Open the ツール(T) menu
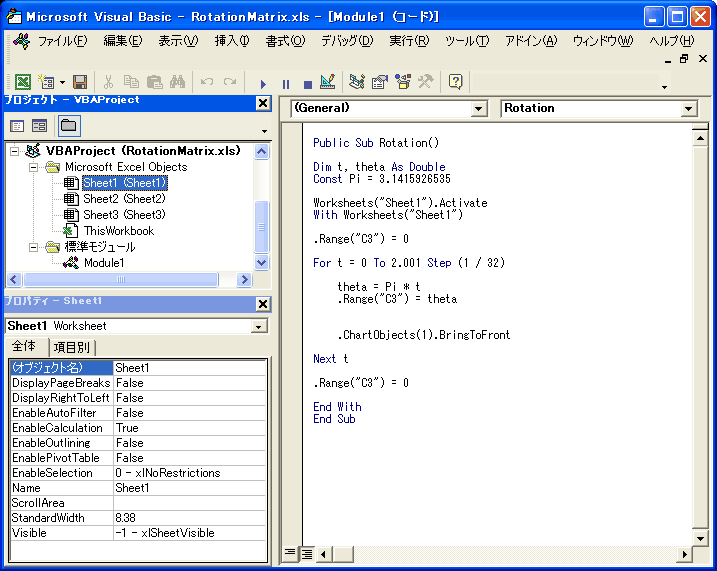Image resolution: width=717 pixels, height=571 pixels. [x=467, y=41]
